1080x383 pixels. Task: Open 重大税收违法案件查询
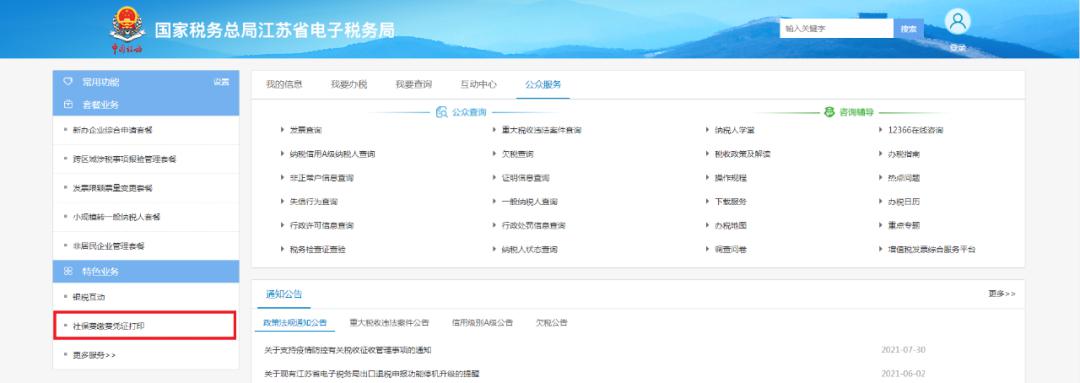[x=541, y=130]
